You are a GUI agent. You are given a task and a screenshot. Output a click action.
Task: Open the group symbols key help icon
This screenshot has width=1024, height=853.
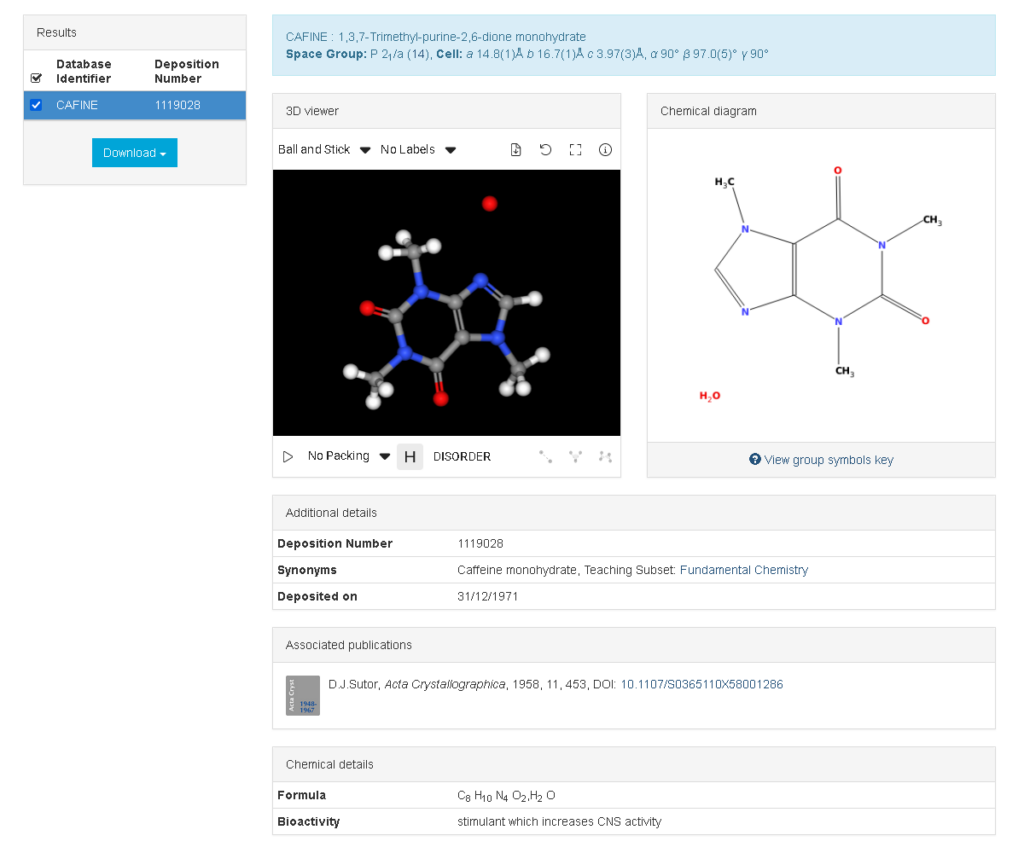pos(755,460)
